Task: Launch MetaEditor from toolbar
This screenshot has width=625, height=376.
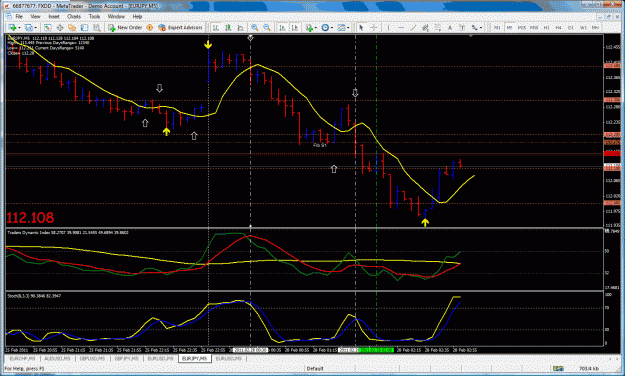Action: (149, 28)
